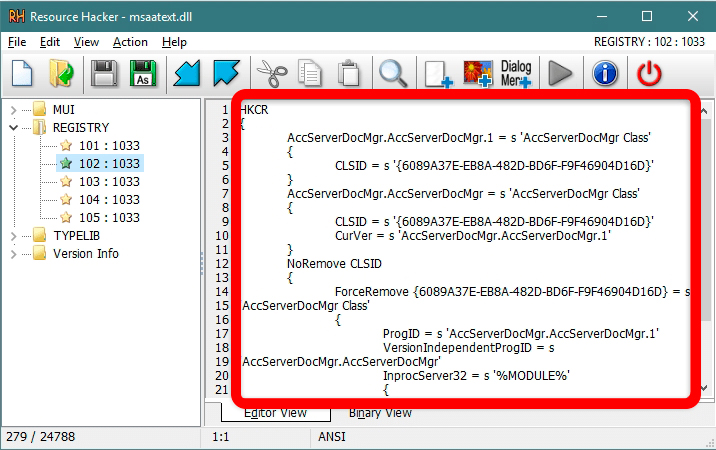Click the Resource Hacker RH title logo
The height and width of the screenshot is (450, 716).
click(x=16, y=16)
